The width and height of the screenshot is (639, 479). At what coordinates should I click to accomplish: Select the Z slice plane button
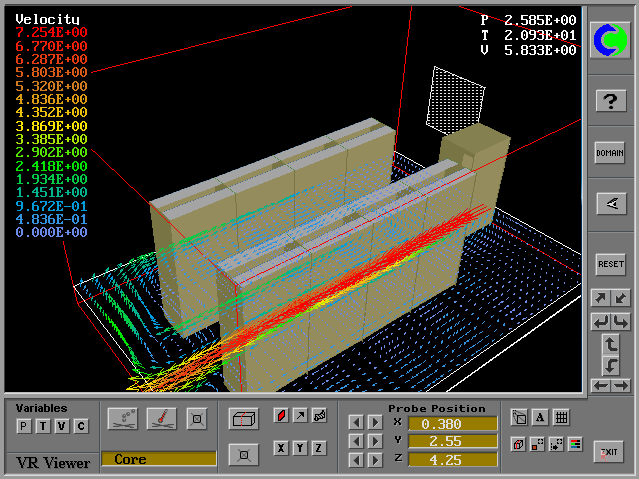coord(319,448)
